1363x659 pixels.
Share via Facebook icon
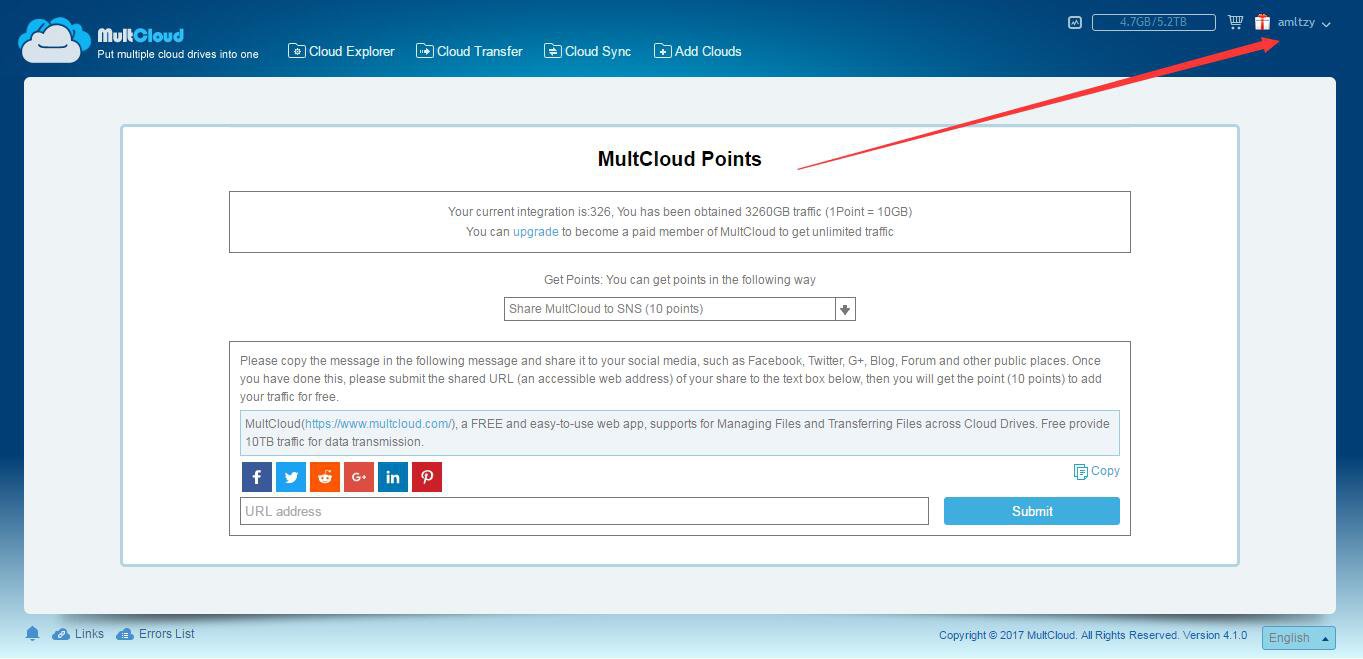point(257,477)
